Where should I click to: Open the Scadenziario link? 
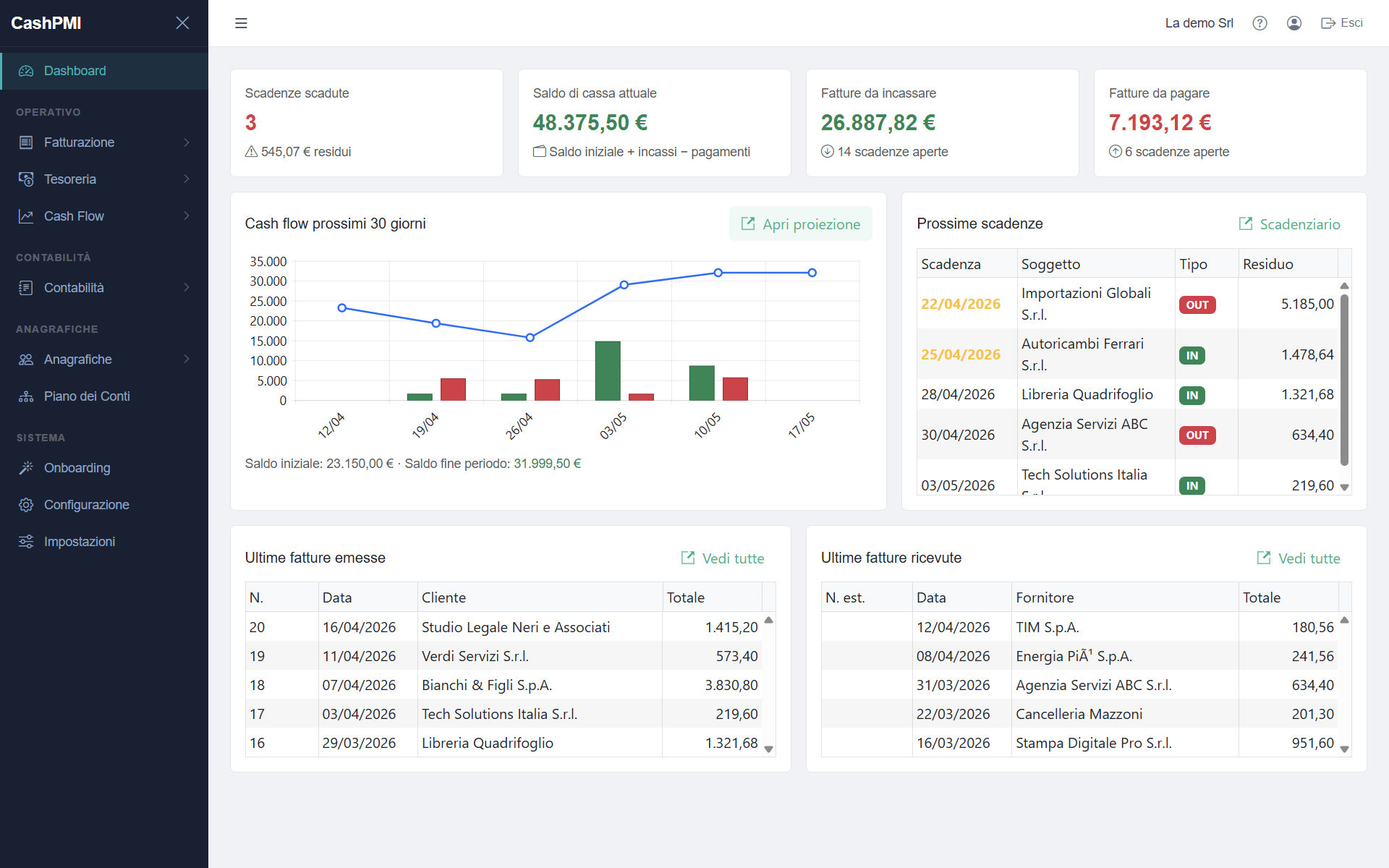point(1289,224)
